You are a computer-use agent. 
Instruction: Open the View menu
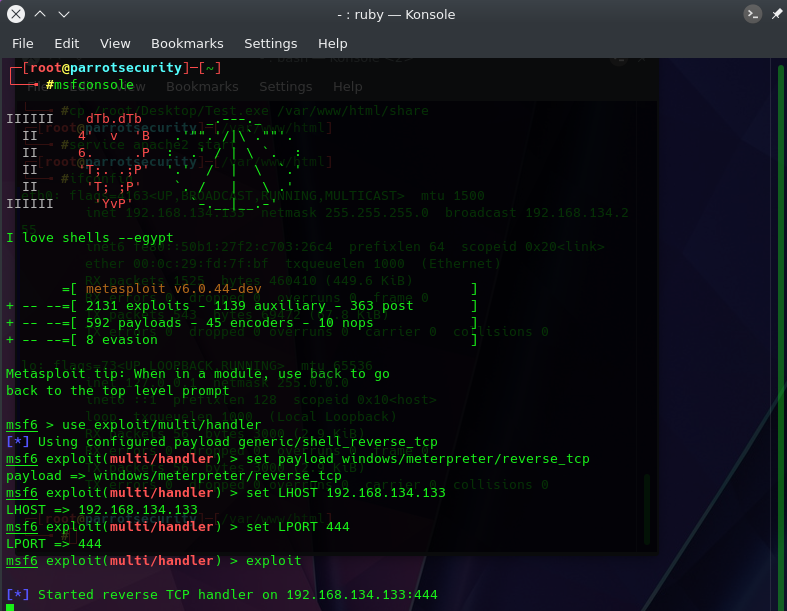[x=115, y=44]
